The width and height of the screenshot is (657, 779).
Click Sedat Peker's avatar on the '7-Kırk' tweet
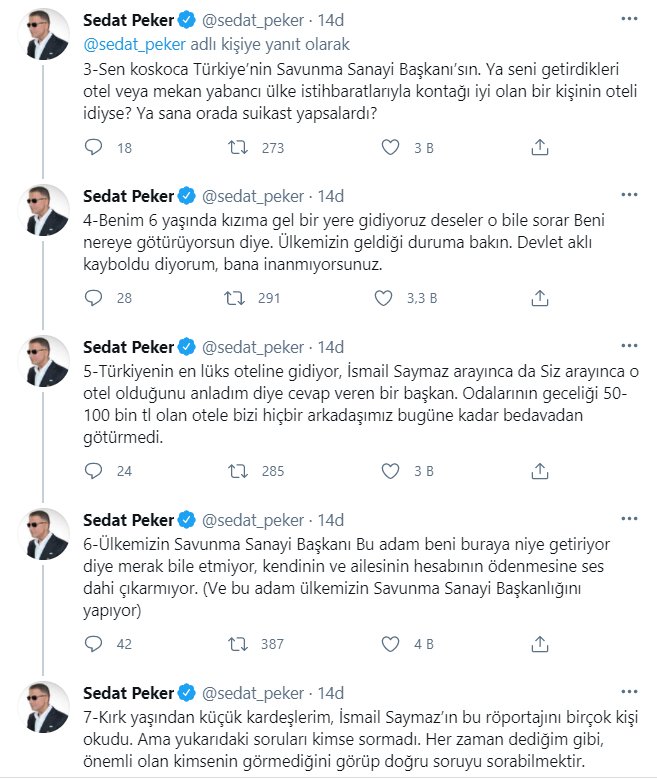pos(46,708)
